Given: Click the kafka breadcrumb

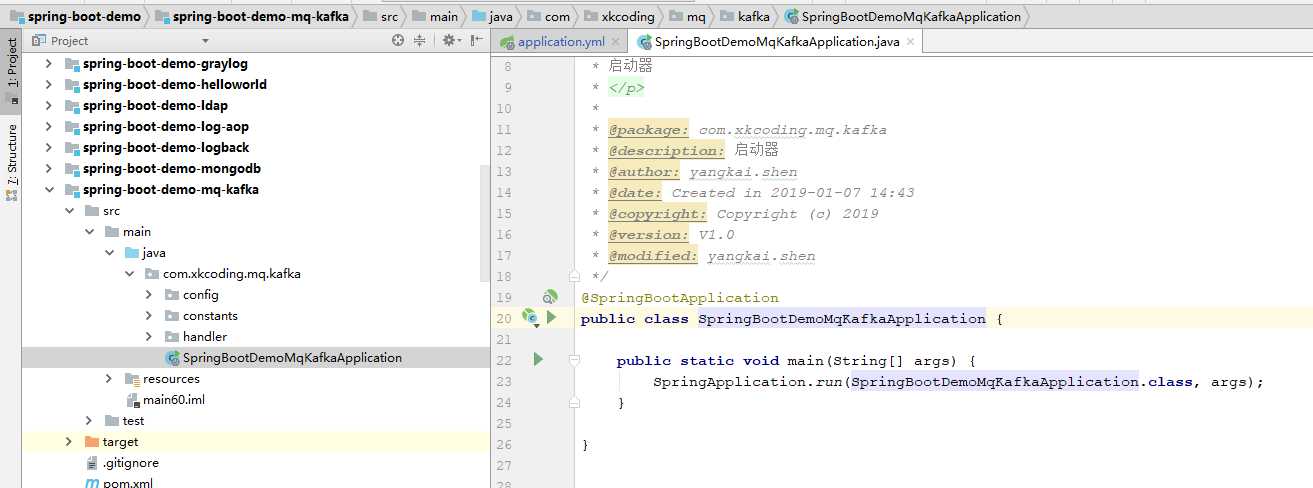Looking at the screenshot, I should [745, 16].
